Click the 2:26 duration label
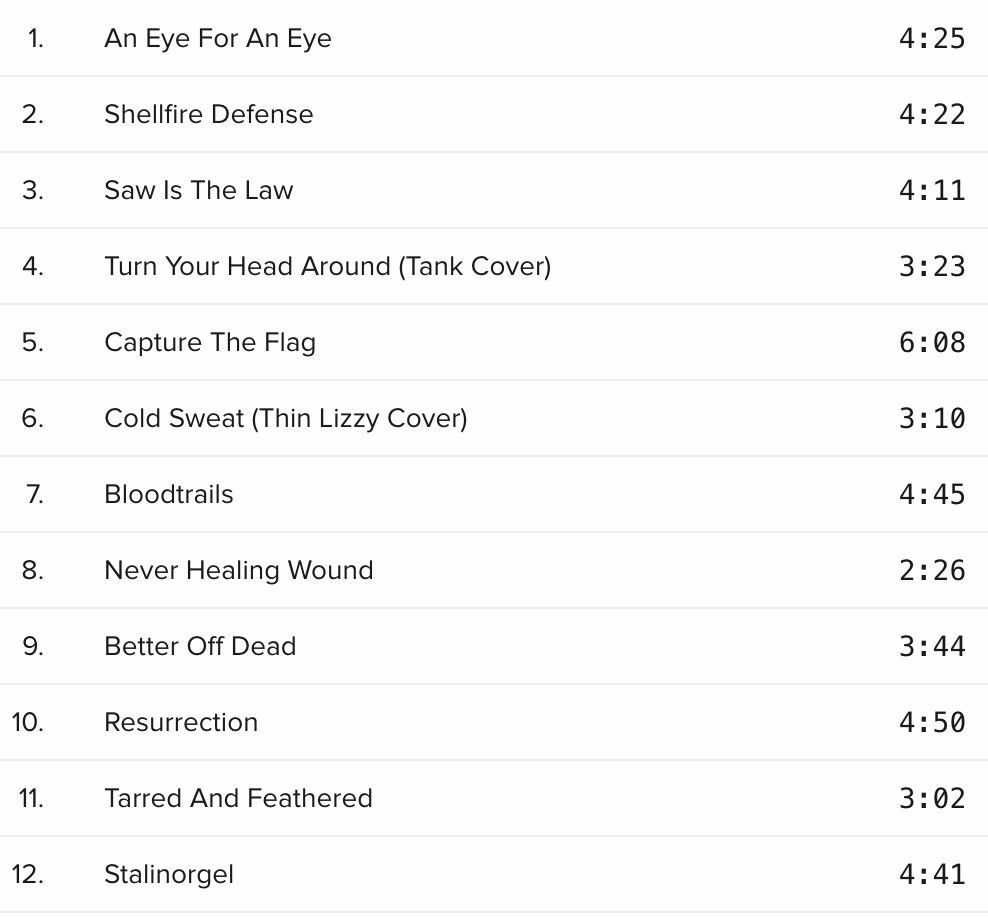 click(932, 571)
